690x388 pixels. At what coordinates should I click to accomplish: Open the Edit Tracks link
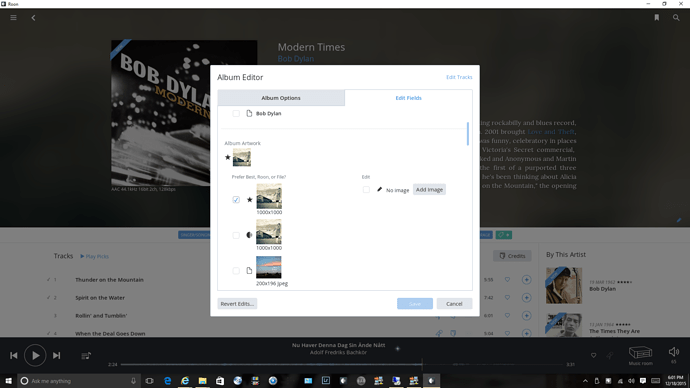459,77
